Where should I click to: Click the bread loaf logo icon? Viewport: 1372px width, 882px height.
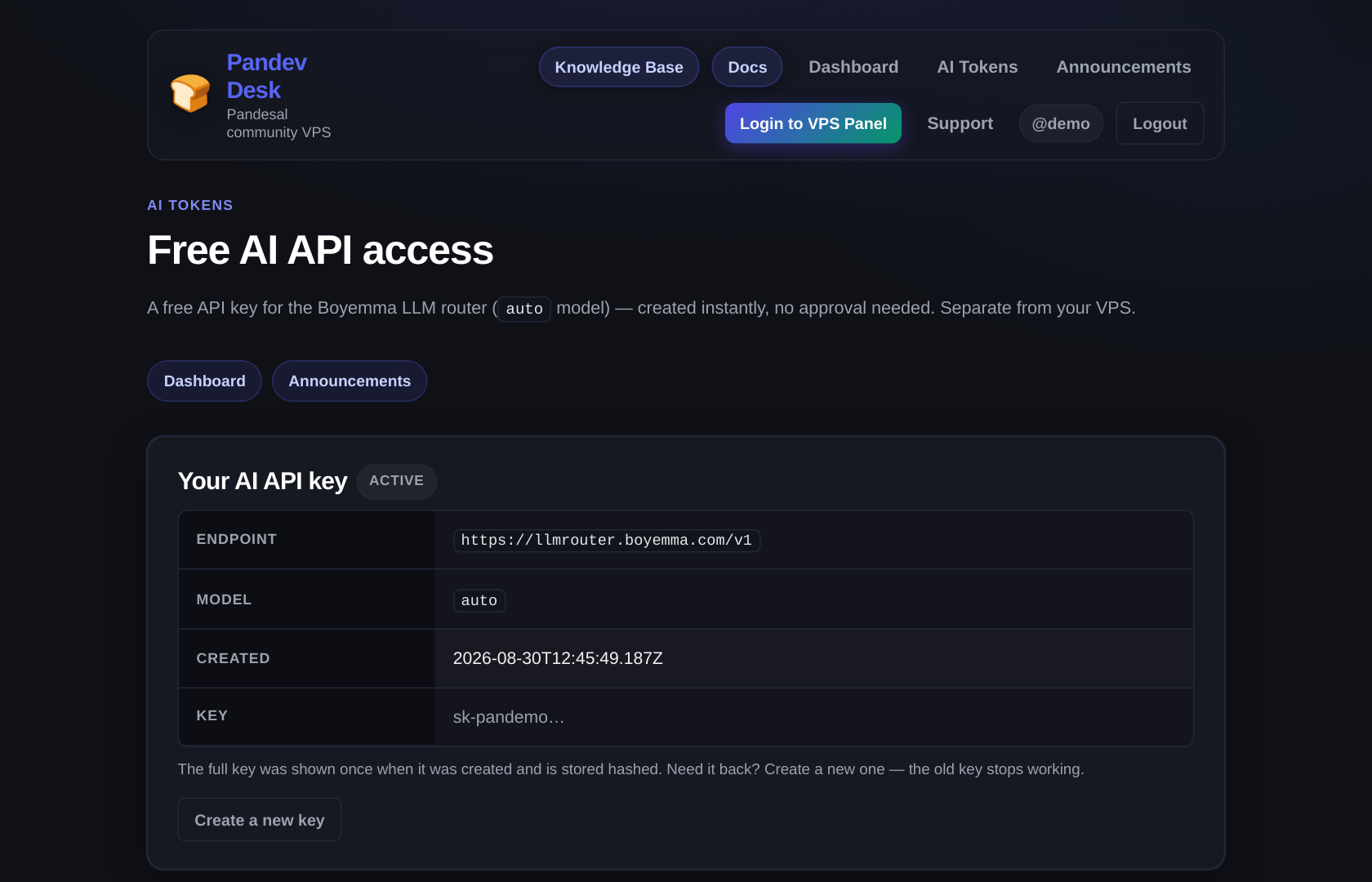pos(190,93)
